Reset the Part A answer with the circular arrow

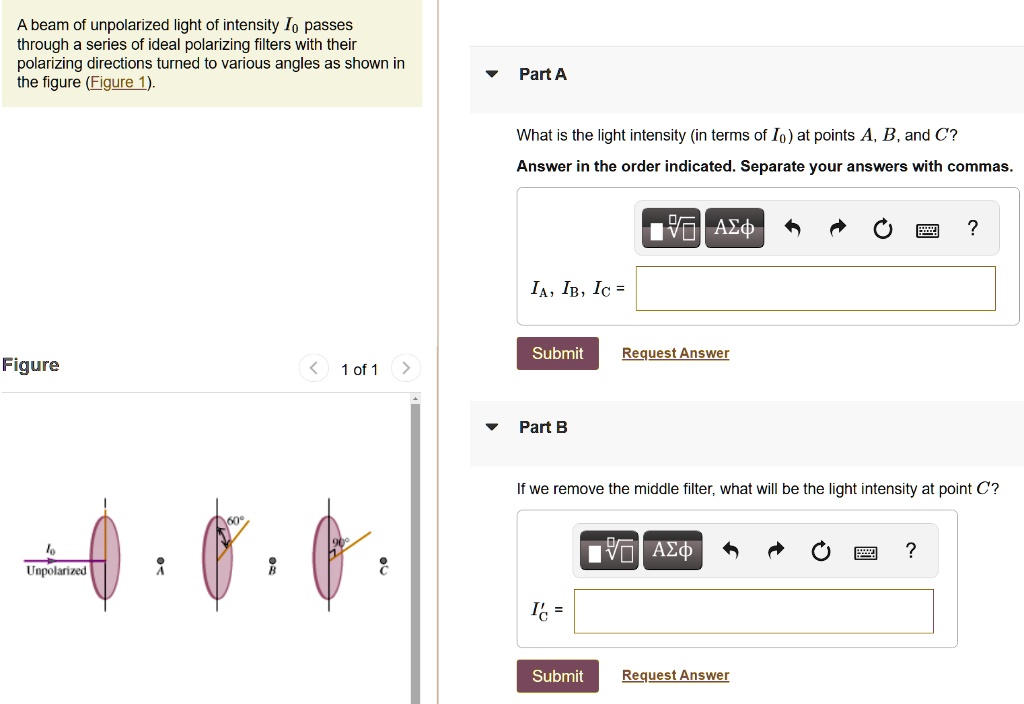click(x=882, y=228)
